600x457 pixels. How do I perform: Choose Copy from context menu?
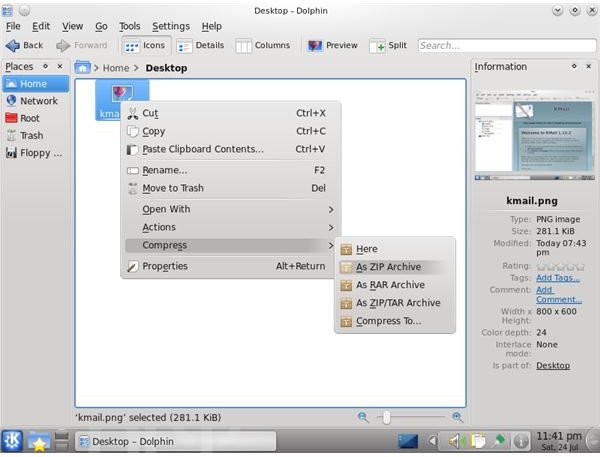pos(230,131)
